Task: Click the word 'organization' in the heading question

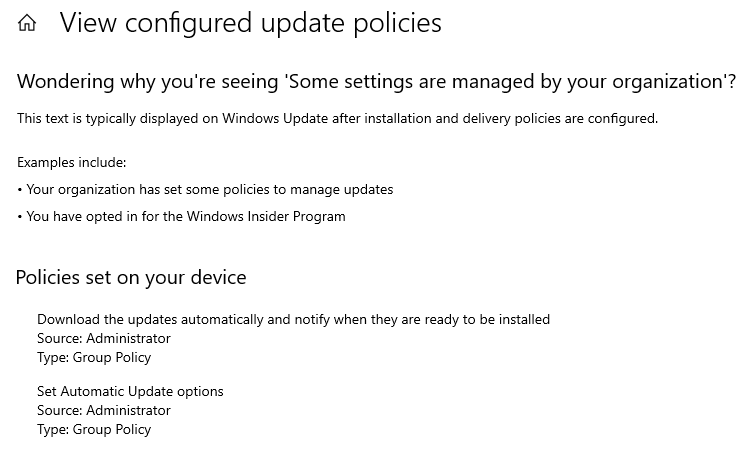Action: coord(667,82)
